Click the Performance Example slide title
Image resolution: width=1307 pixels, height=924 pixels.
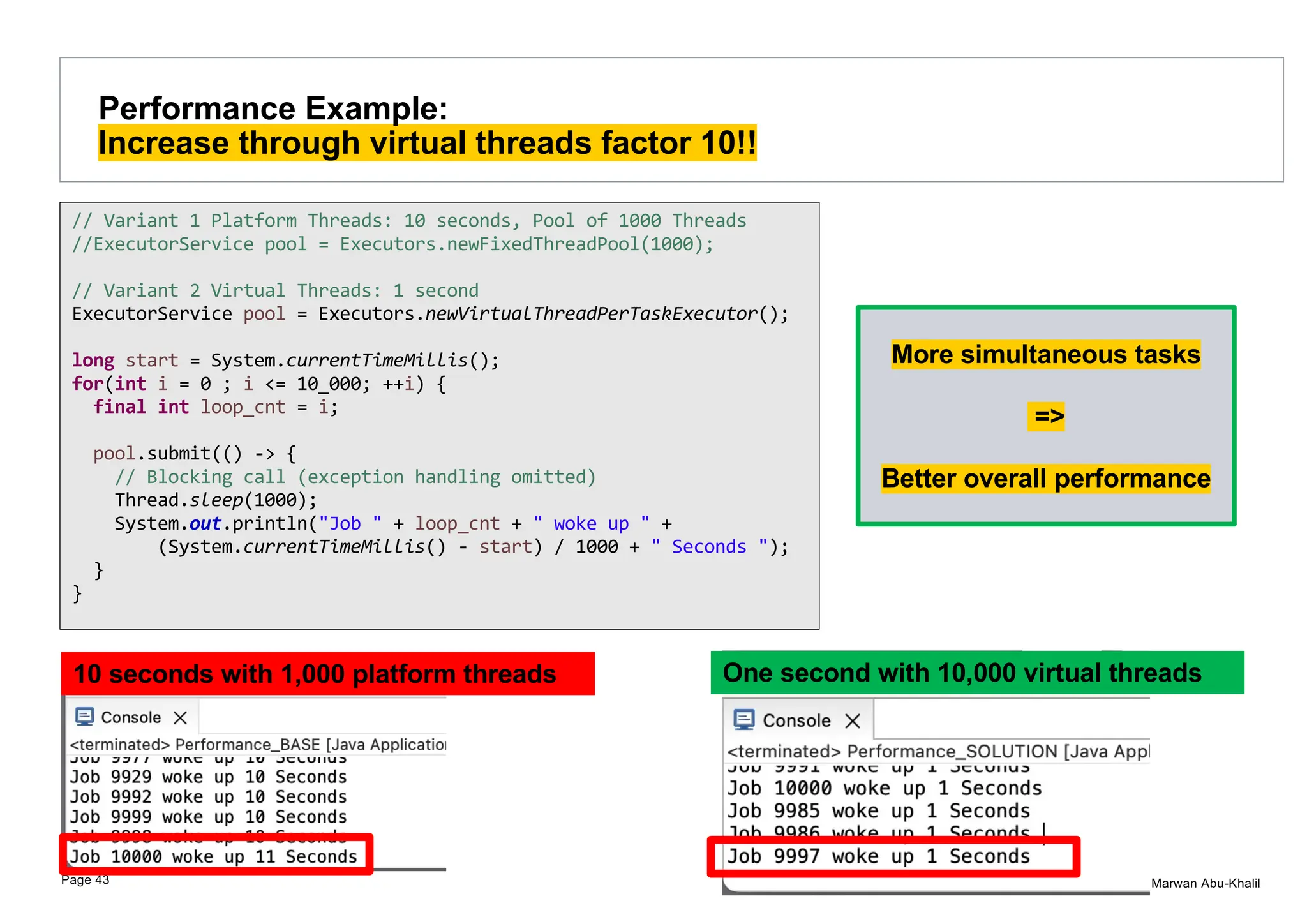click(273, 108)
